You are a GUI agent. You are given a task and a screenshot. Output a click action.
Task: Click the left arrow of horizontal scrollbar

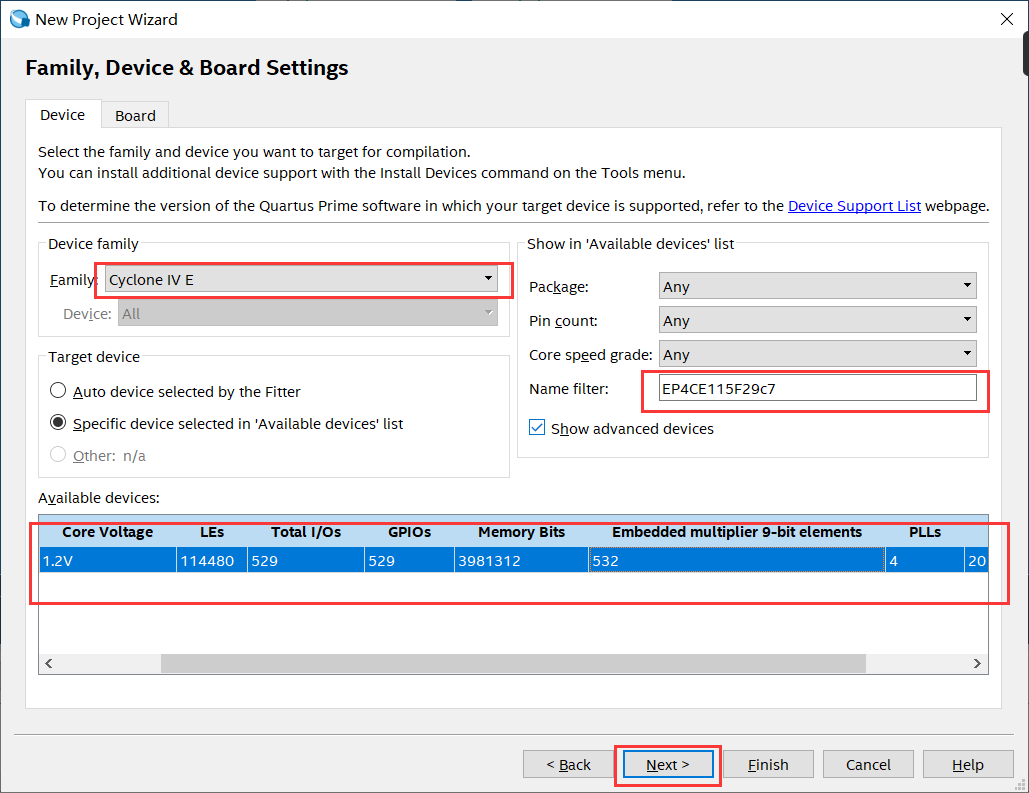[49, 664]
